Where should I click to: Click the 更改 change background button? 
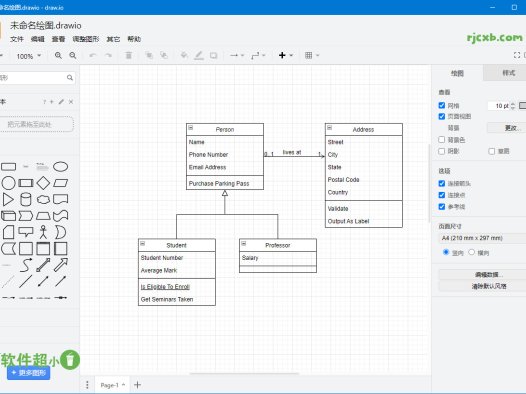point(507,128)
